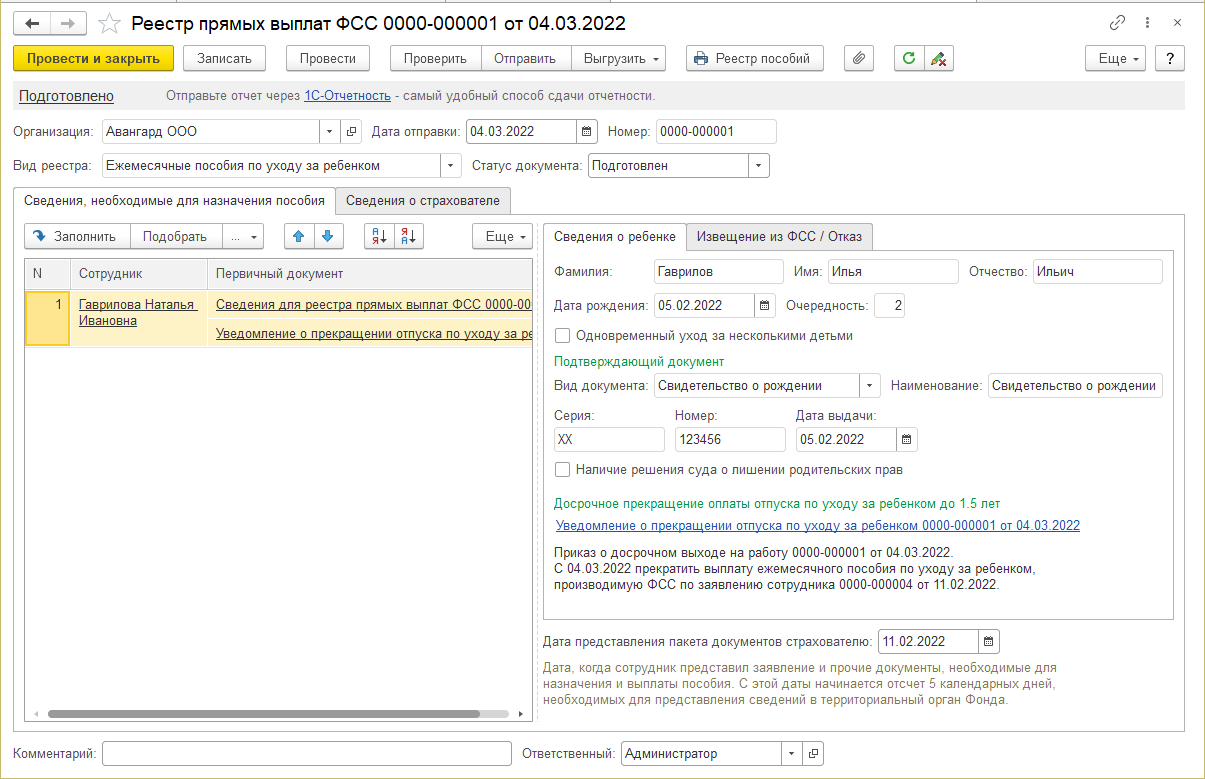Click the favorite star icon beside title

[112, 23]
